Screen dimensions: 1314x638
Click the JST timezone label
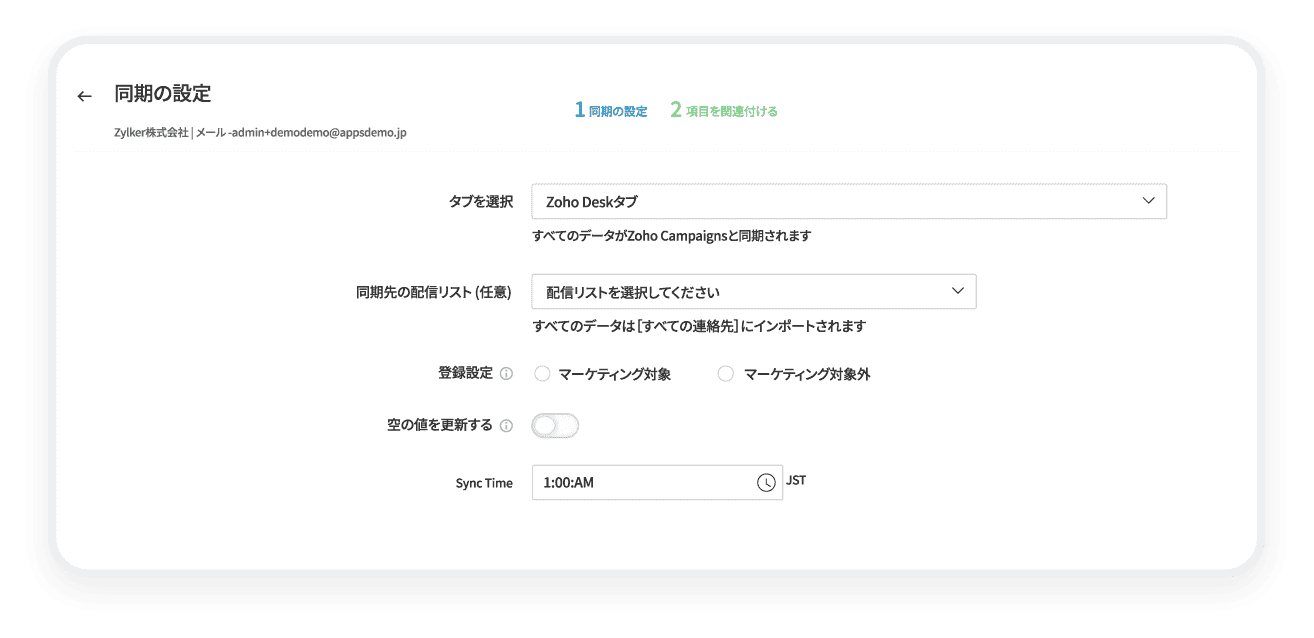798,480
